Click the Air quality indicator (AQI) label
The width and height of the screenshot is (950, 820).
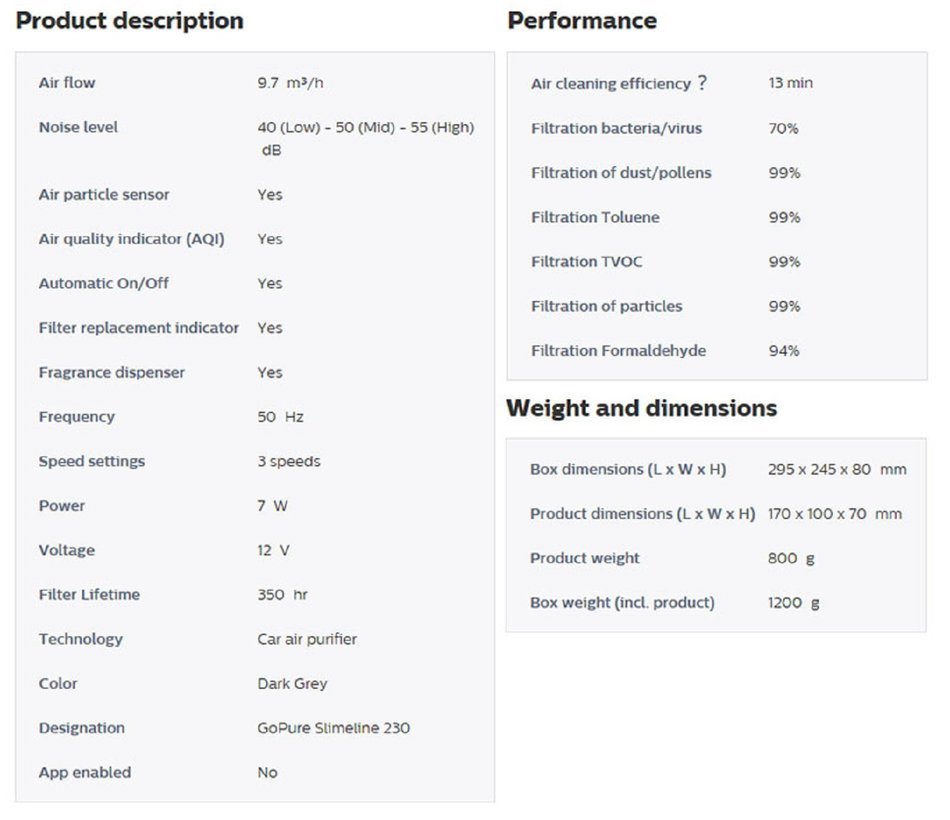132,239
